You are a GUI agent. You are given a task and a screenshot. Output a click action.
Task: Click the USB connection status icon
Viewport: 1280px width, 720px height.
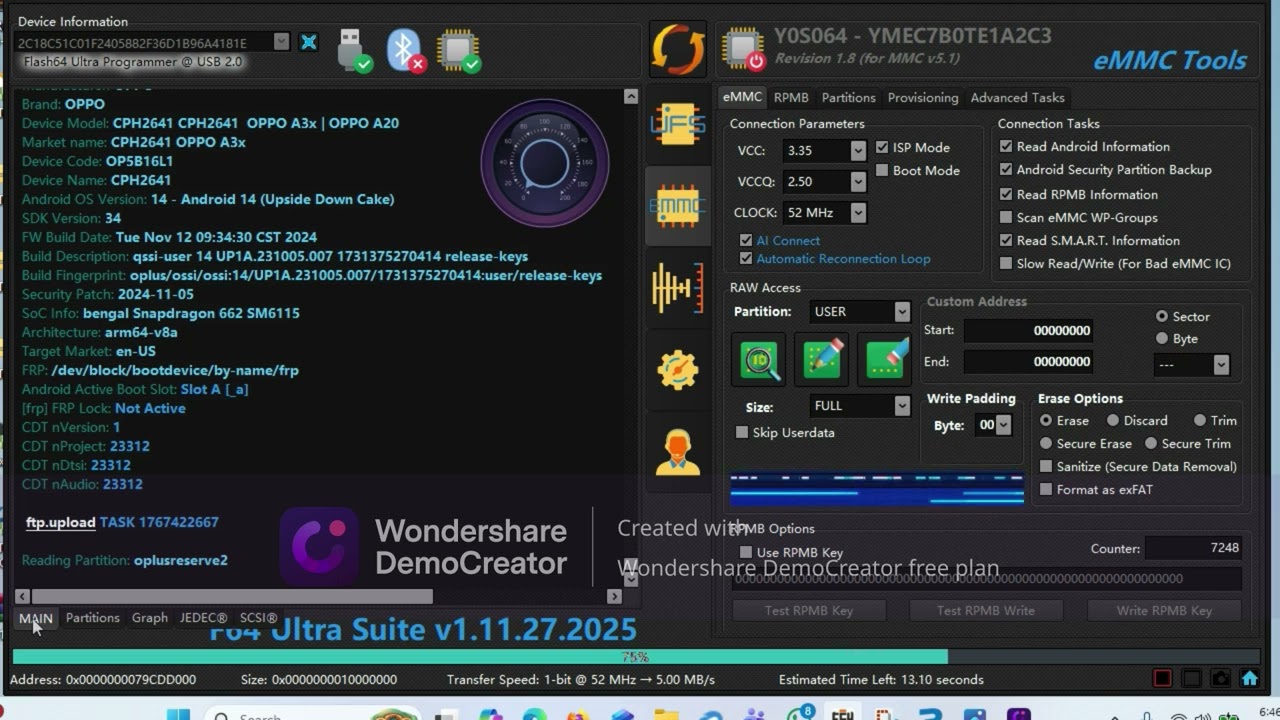pyautogui.click(x=354, y=50)
